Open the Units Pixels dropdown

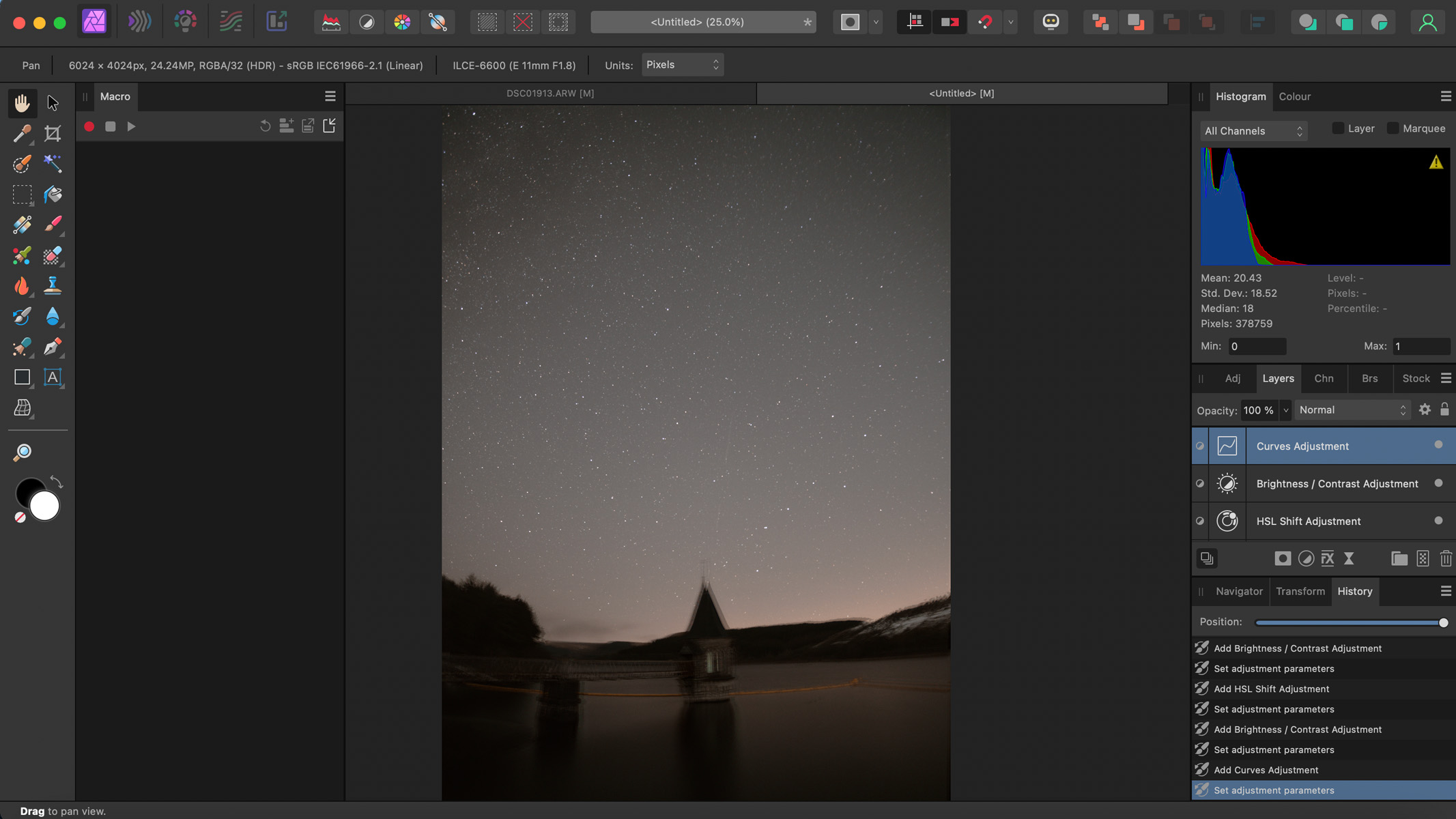[681, 64]
